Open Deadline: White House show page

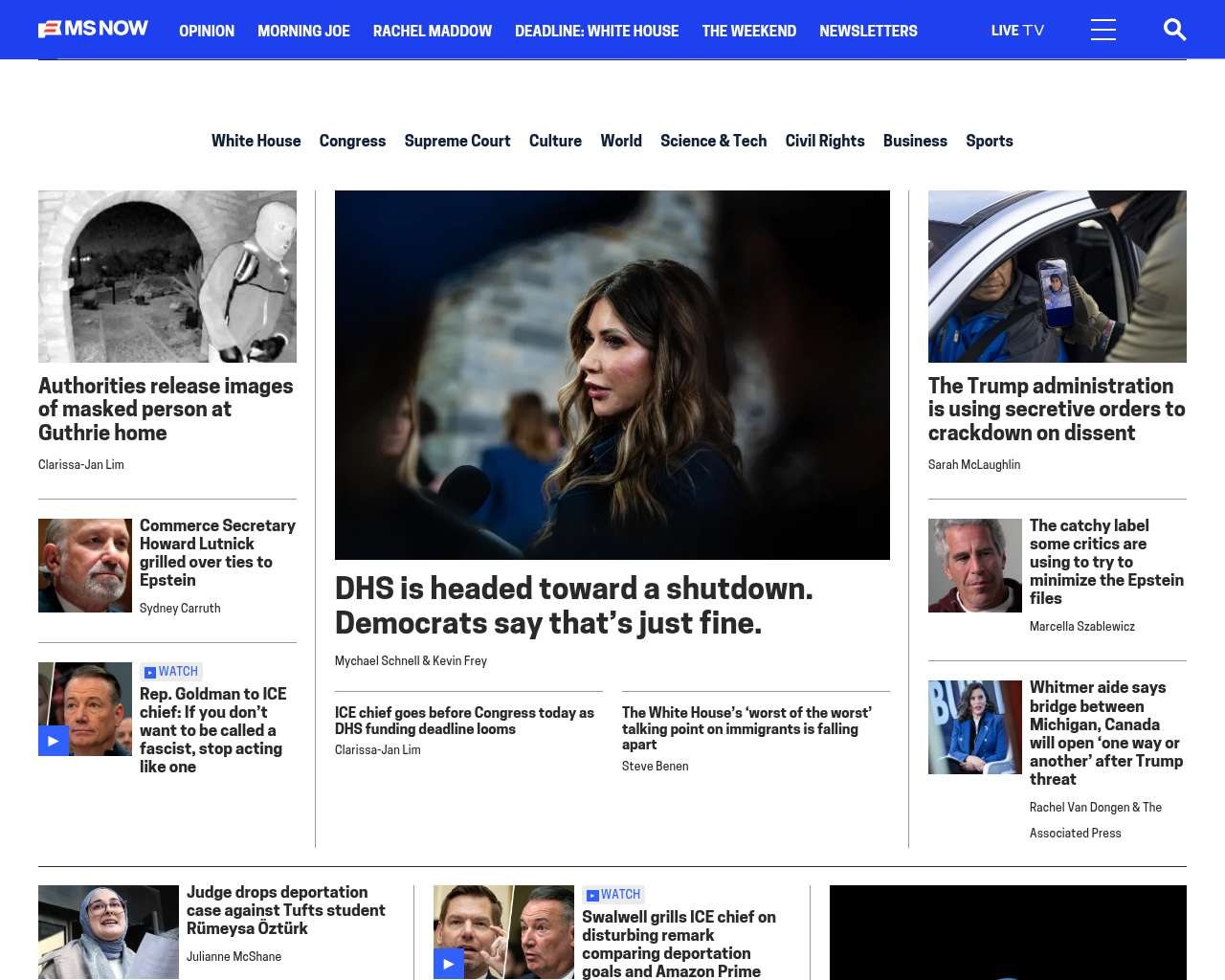coord(596,31)
